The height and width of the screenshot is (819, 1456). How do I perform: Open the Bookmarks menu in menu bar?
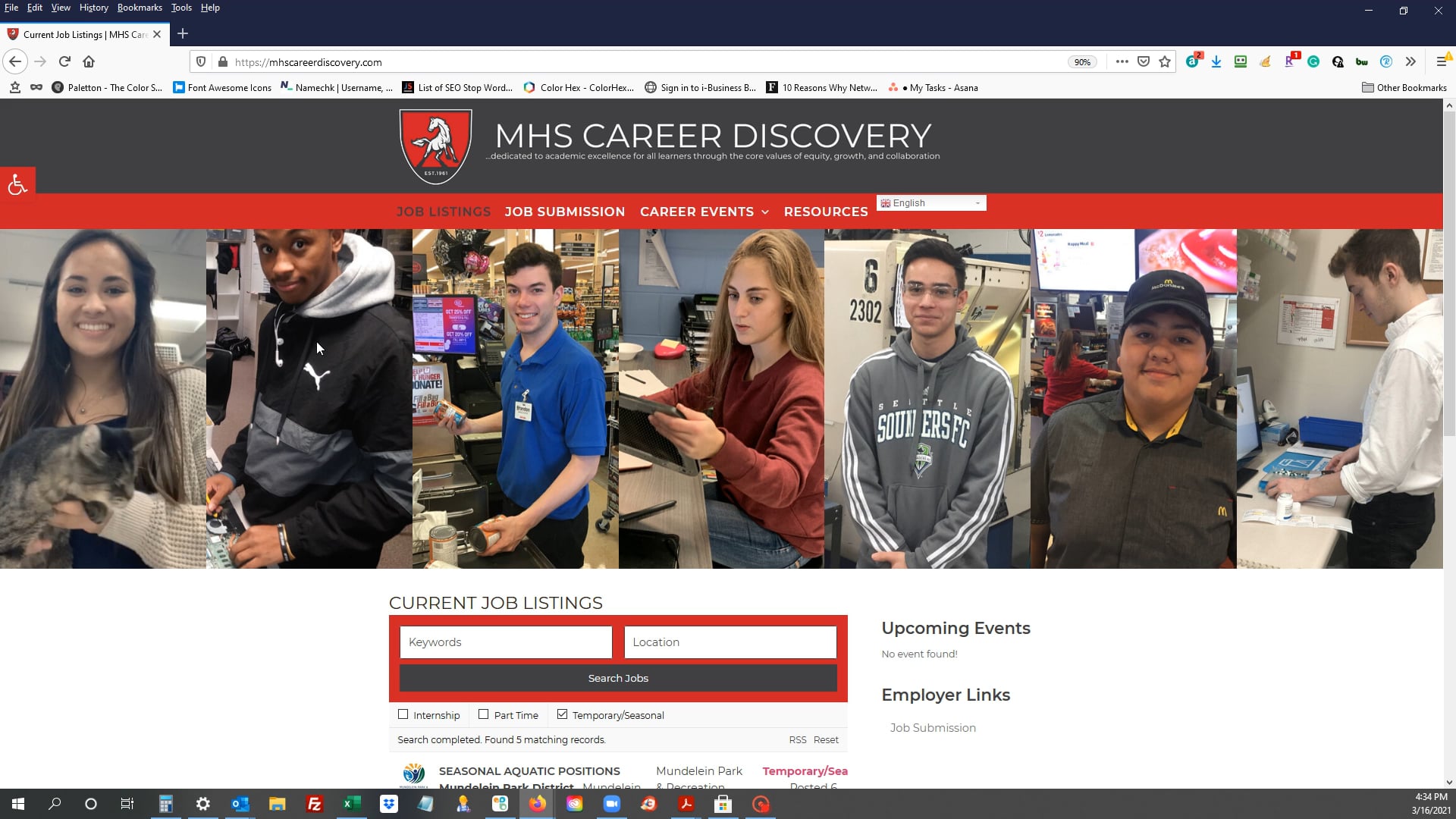pos(140,8)
